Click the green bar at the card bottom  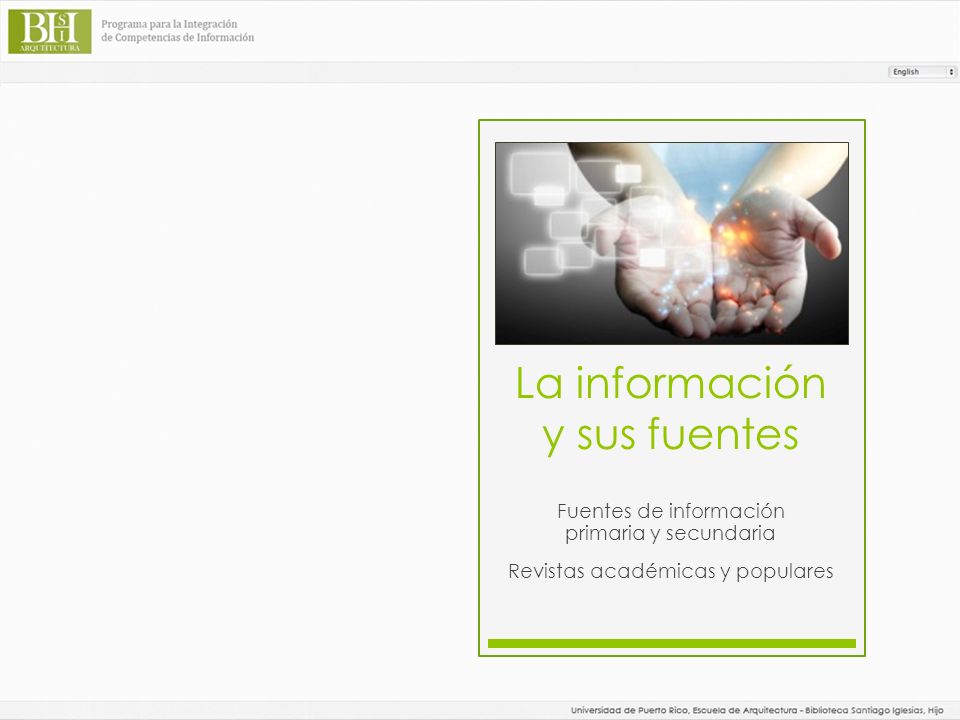tap(672, 643)
